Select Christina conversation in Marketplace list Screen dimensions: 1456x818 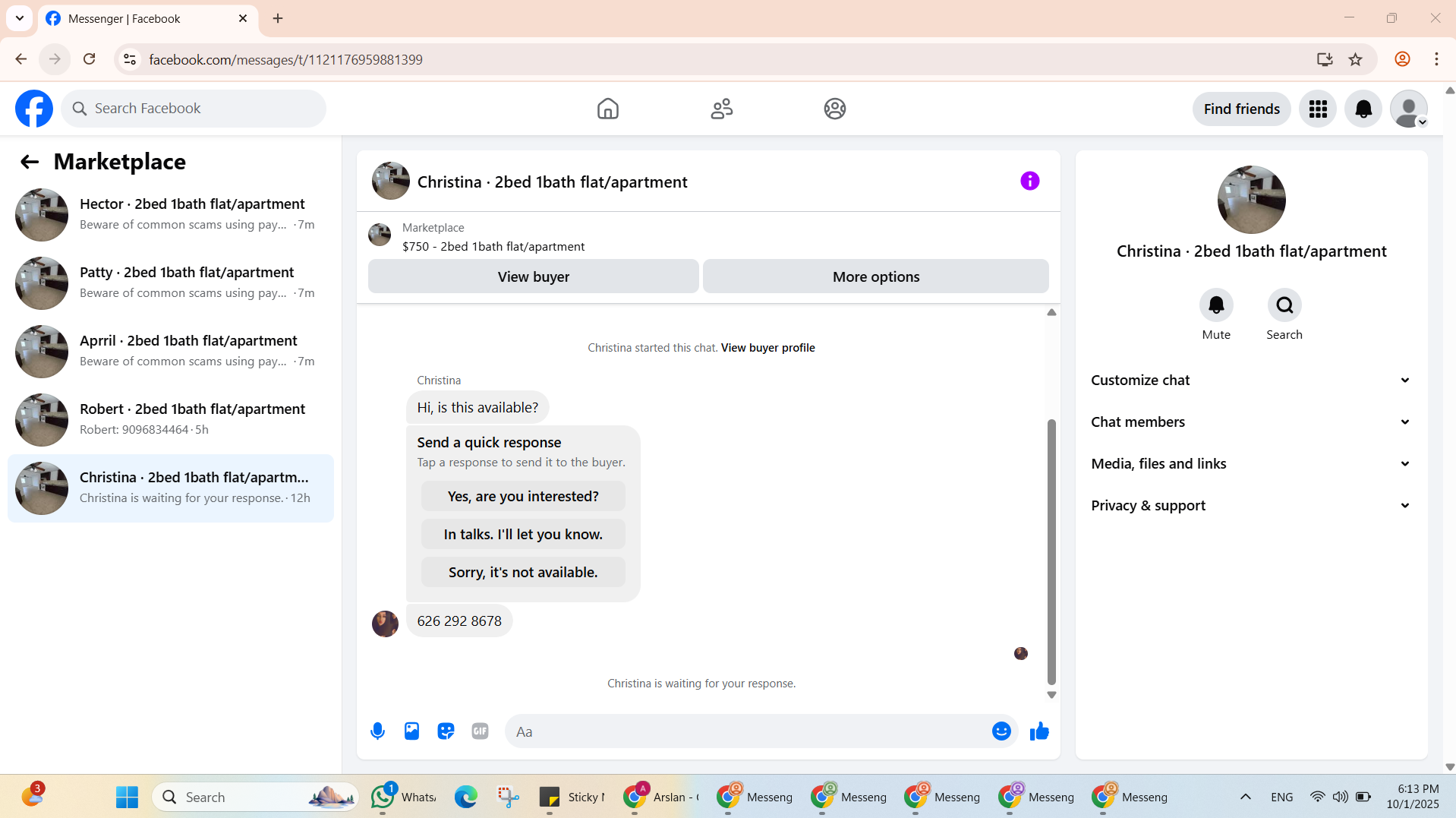tap(171, 488)
